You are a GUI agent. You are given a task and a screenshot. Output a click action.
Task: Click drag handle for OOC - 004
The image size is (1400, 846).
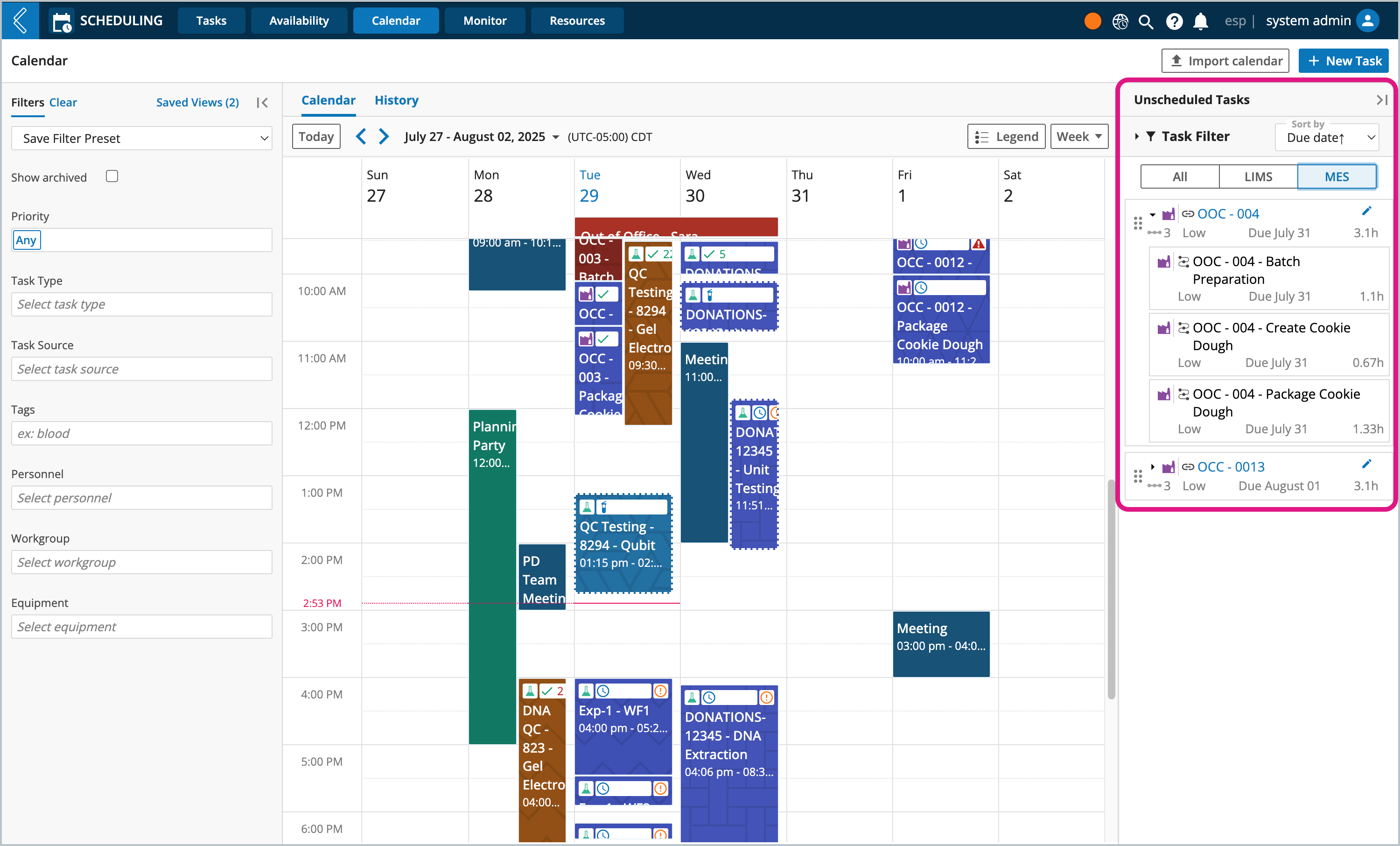tap(1138, 223)
